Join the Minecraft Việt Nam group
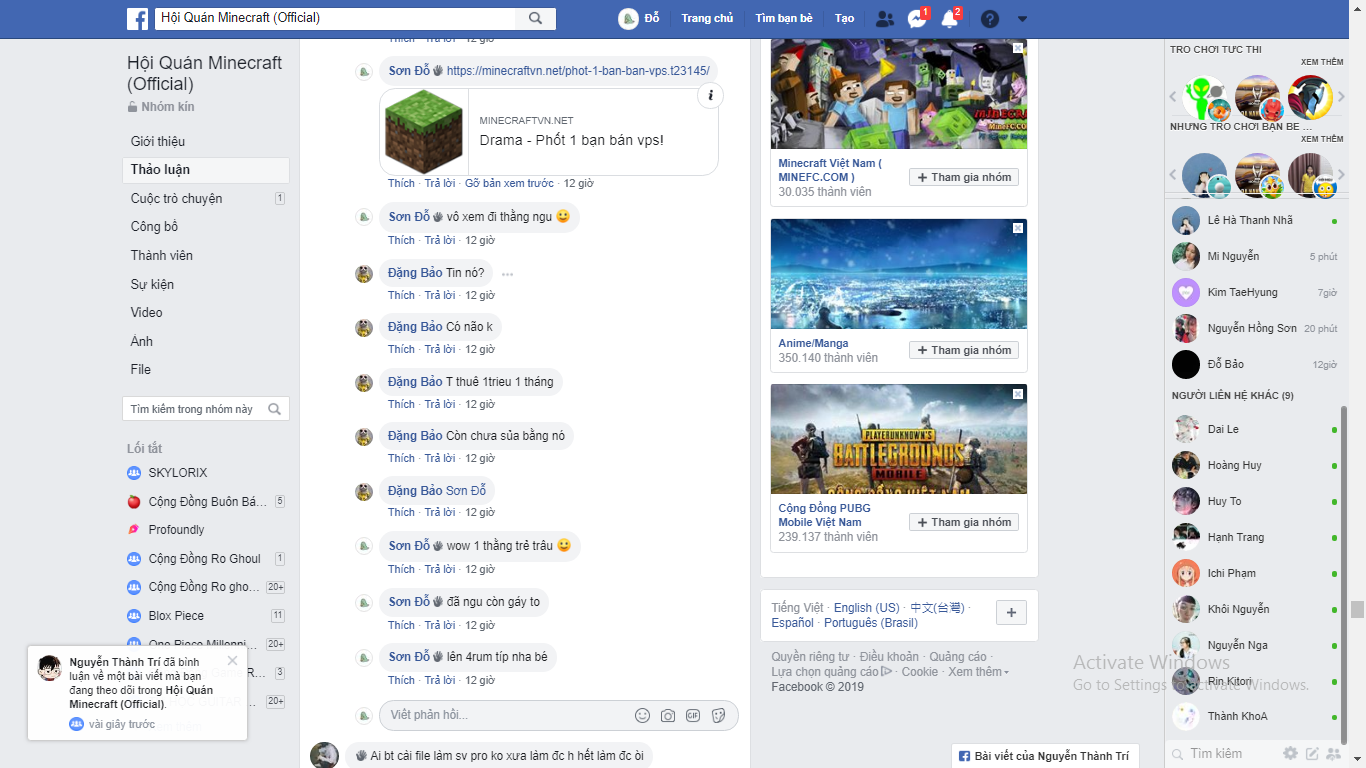Image resolution: width=1366 pixels, height=768 pixels. (964, 177)
